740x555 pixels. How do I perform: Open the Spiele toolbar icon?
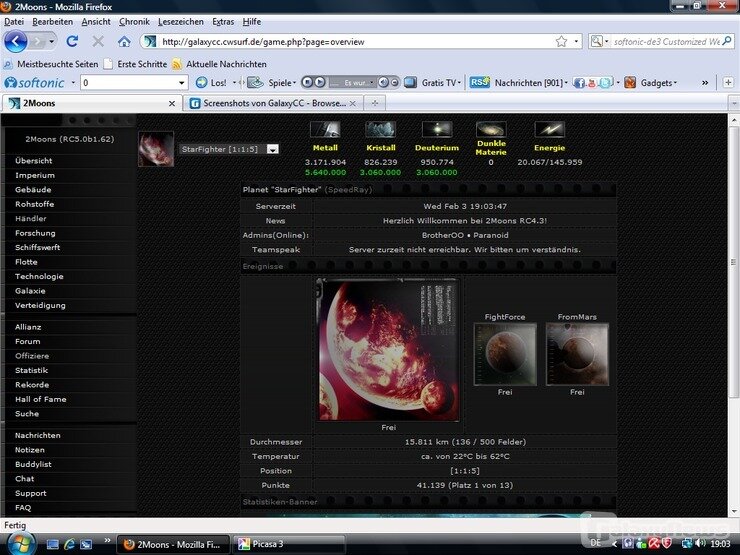tap(255, 83)
